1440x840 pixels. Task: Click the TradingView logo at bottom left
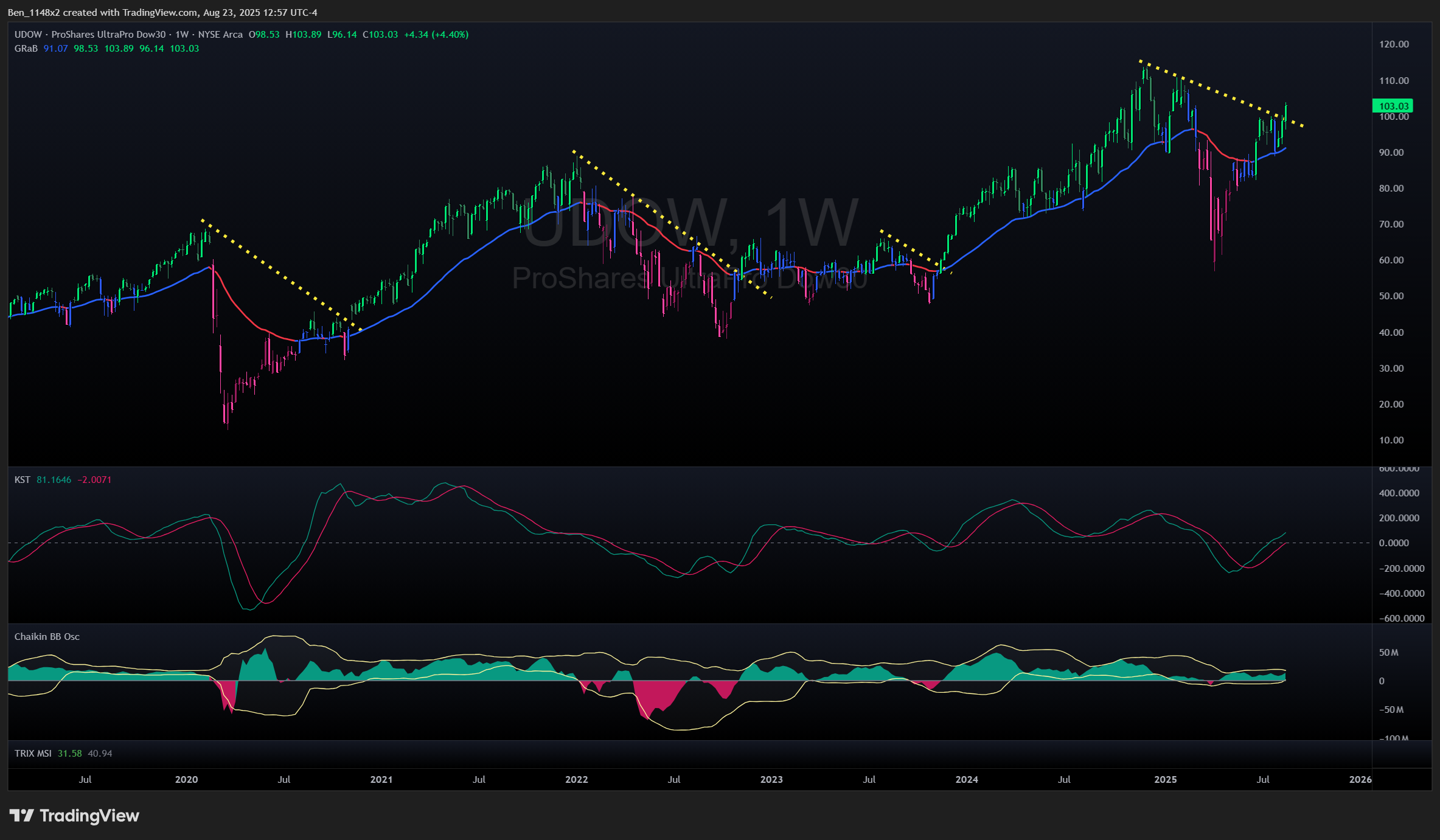click(x=74, y=816)
